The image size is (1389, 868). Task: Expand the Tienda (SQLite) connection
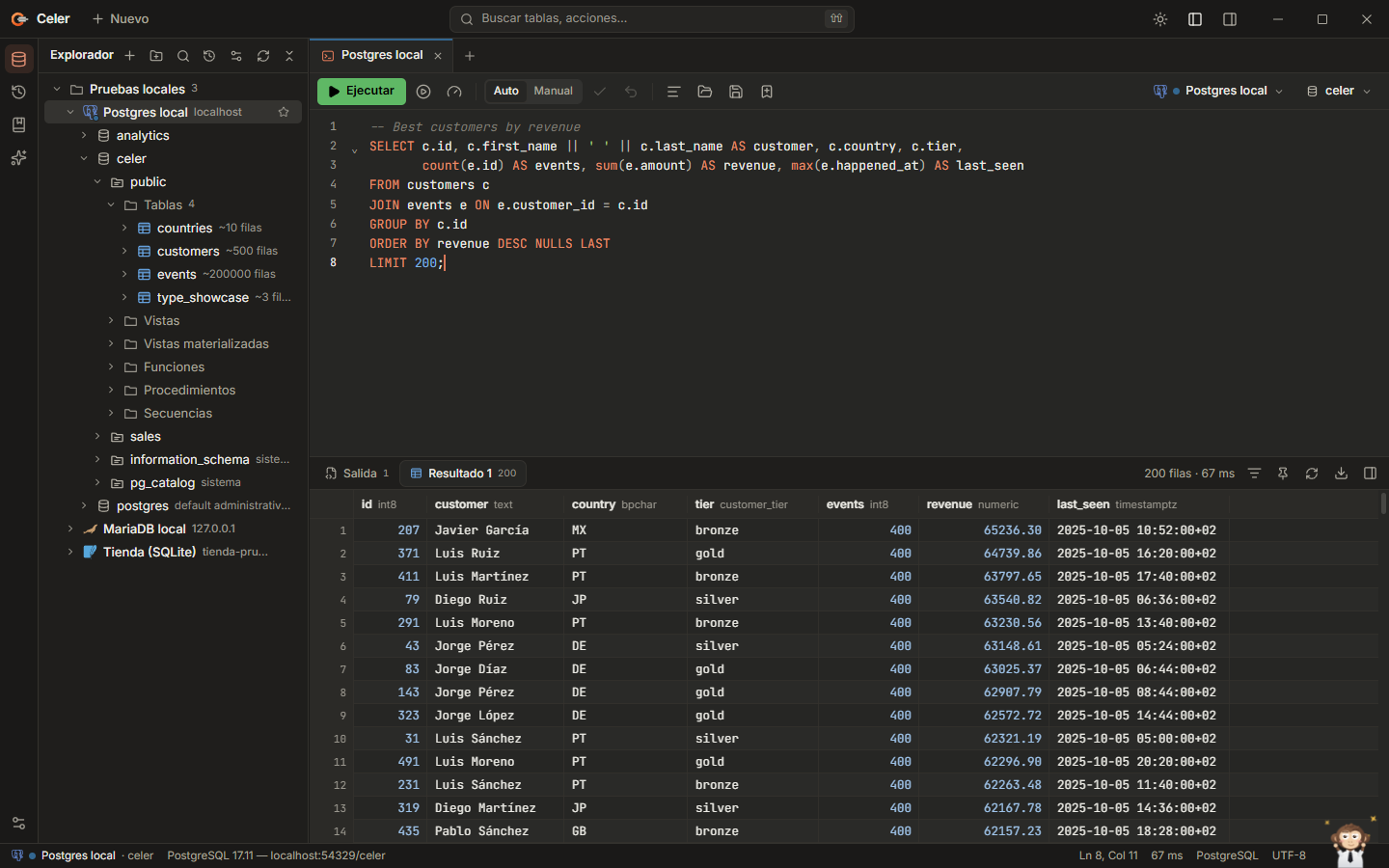[70, 552]
